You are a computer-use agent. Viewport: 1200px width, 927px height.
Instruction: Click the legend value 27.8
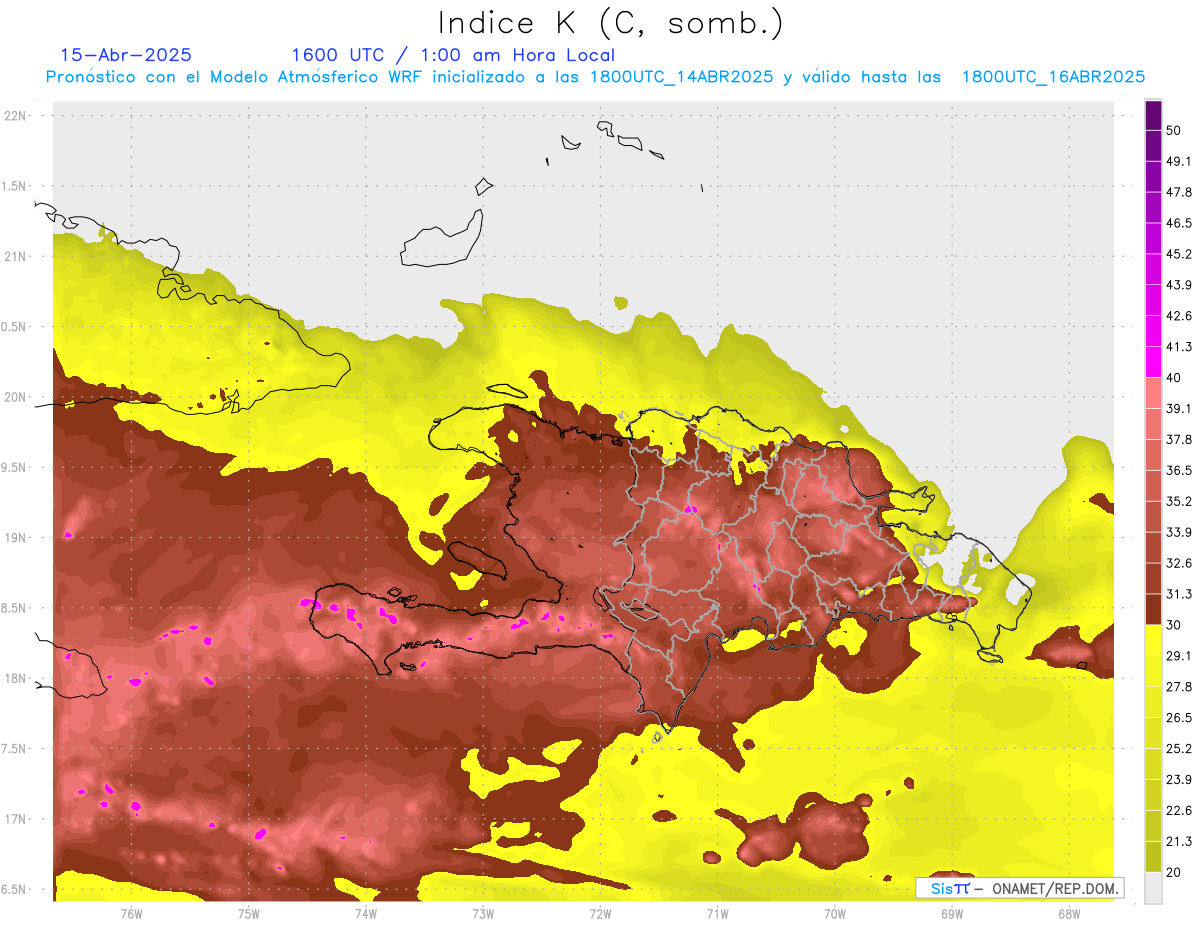[1179, 687]
